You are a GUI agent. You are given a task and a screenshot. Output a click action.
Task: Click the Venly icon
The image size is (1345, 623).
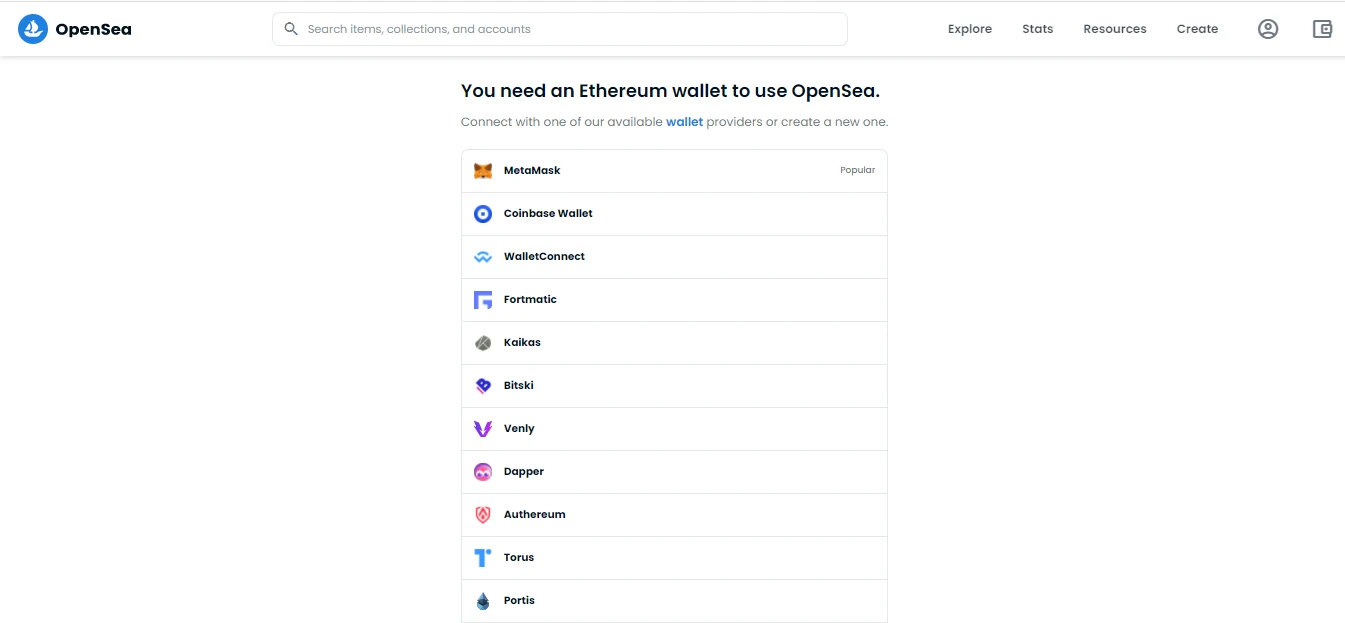click(x=483, y=429)
